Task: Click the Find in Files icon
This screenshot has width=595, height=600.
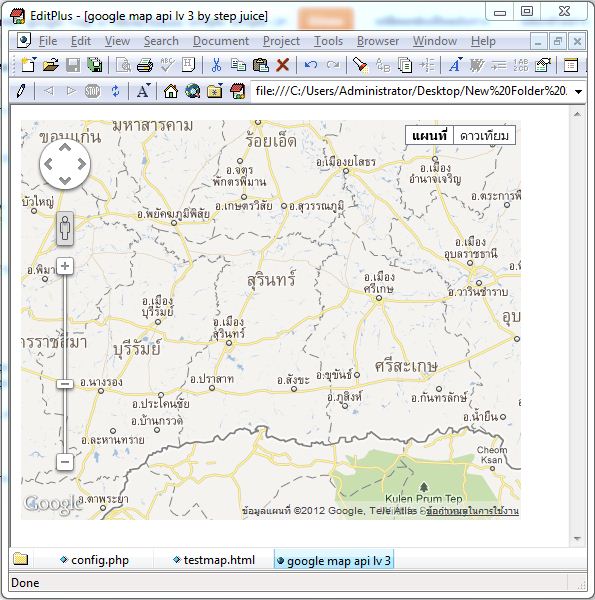Action: click(x=405, y=65)
